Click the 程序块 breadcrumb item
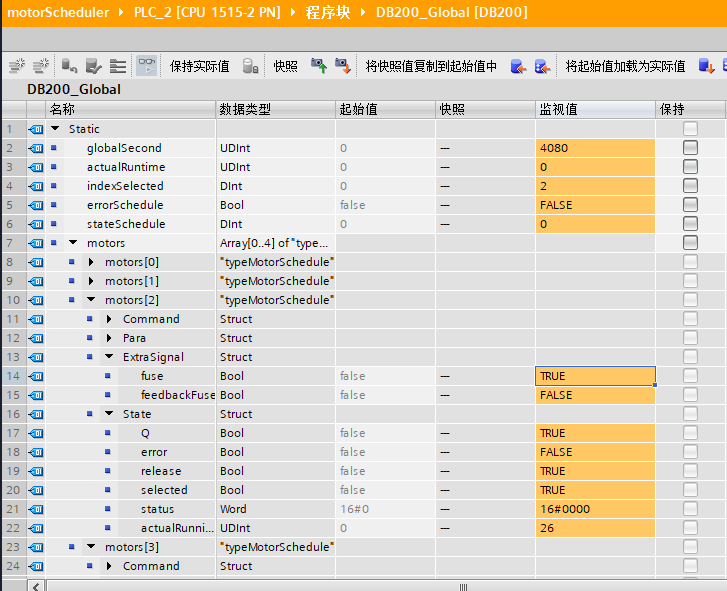The width and height of the screenshot is (727, 591). coord(328,13)
